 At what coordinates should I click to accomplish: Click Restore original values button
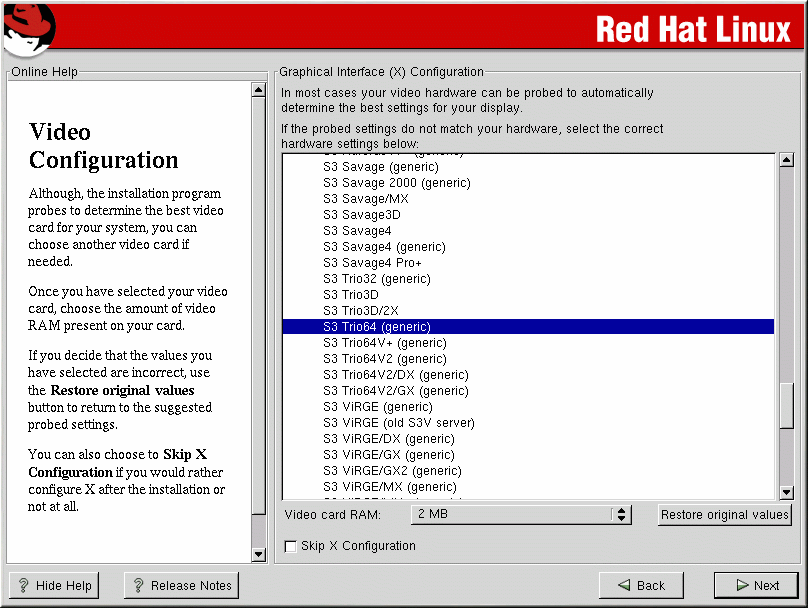[725, 515]
